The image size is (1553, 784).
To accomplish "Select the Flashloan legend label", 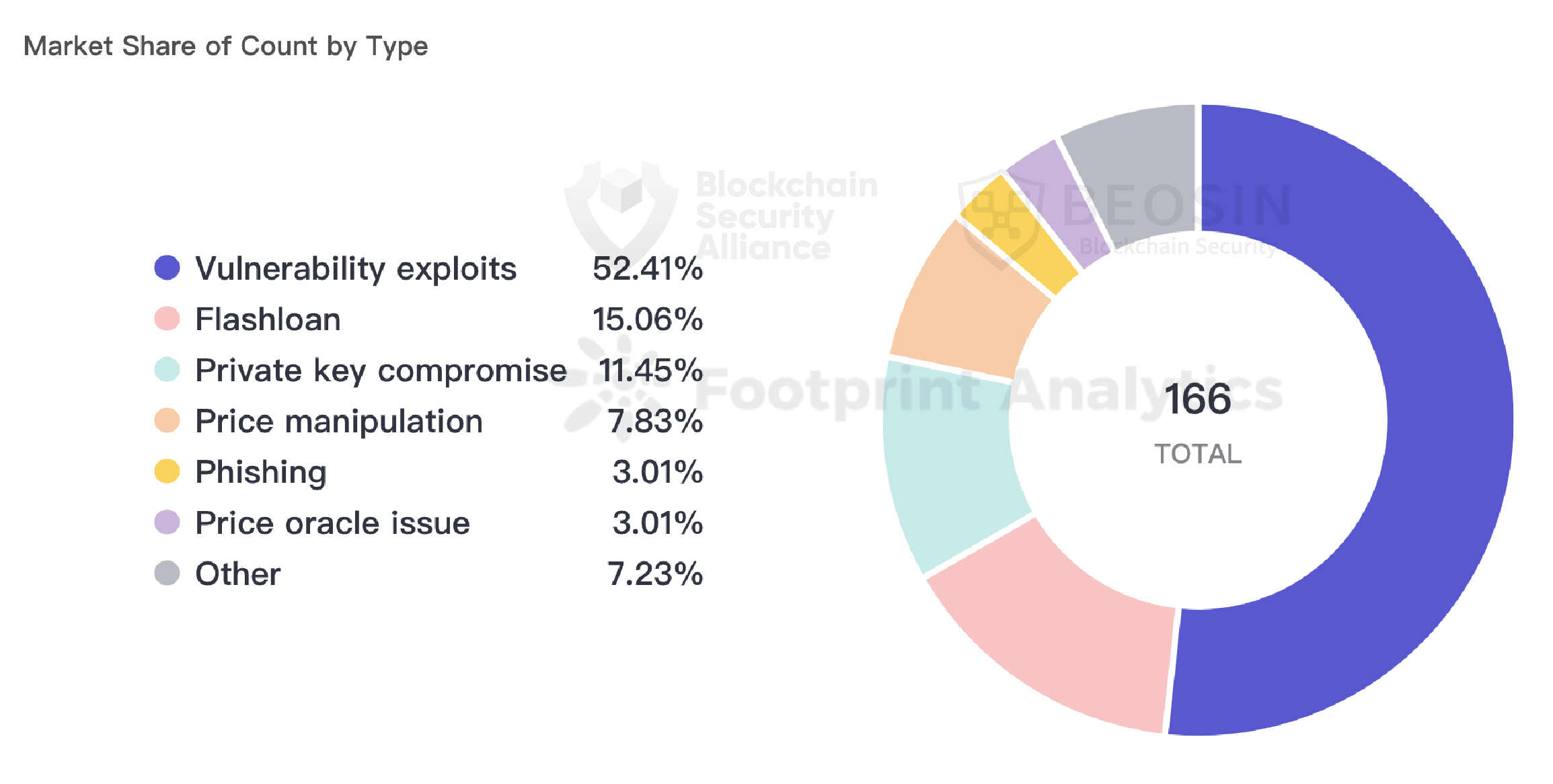I will [x=268, y=319].
